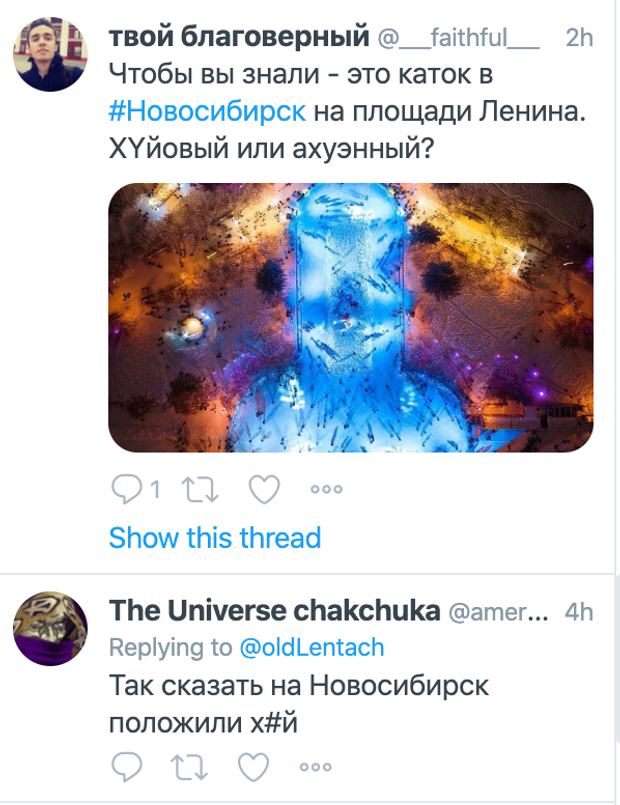The height and width of the screenshot is (805, 620).
Task: Like the tweet with the rink photo
Action: pos(264,489)
